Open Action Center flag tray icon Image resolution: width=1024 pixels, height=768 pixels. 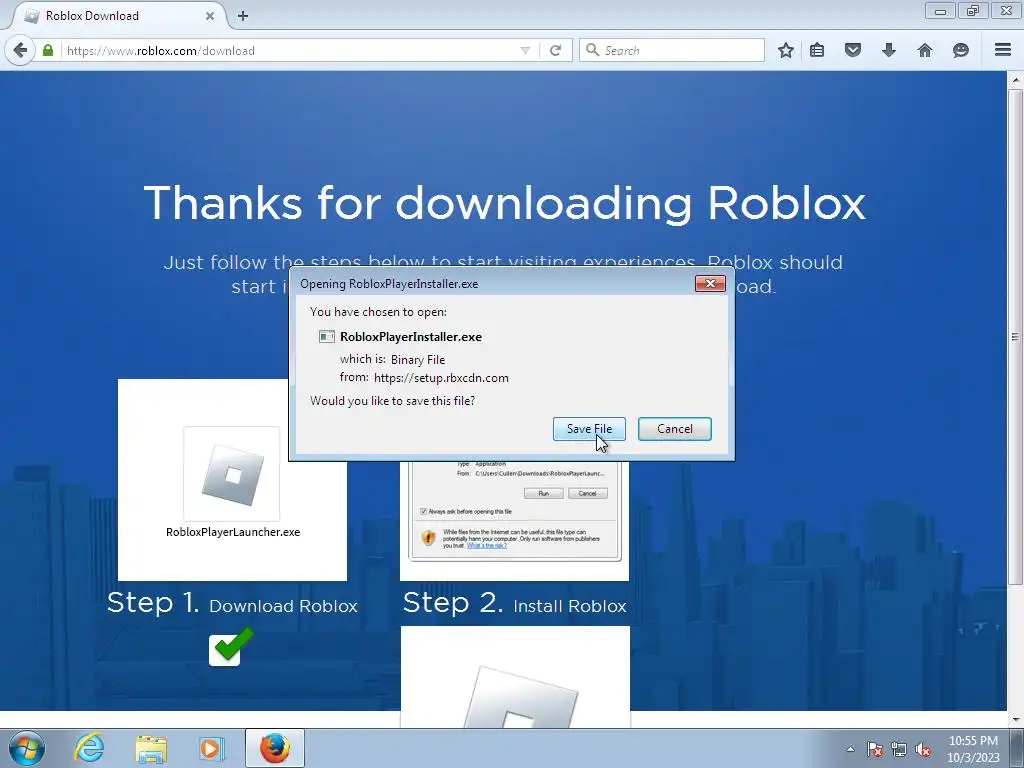[x=875, y=750]
